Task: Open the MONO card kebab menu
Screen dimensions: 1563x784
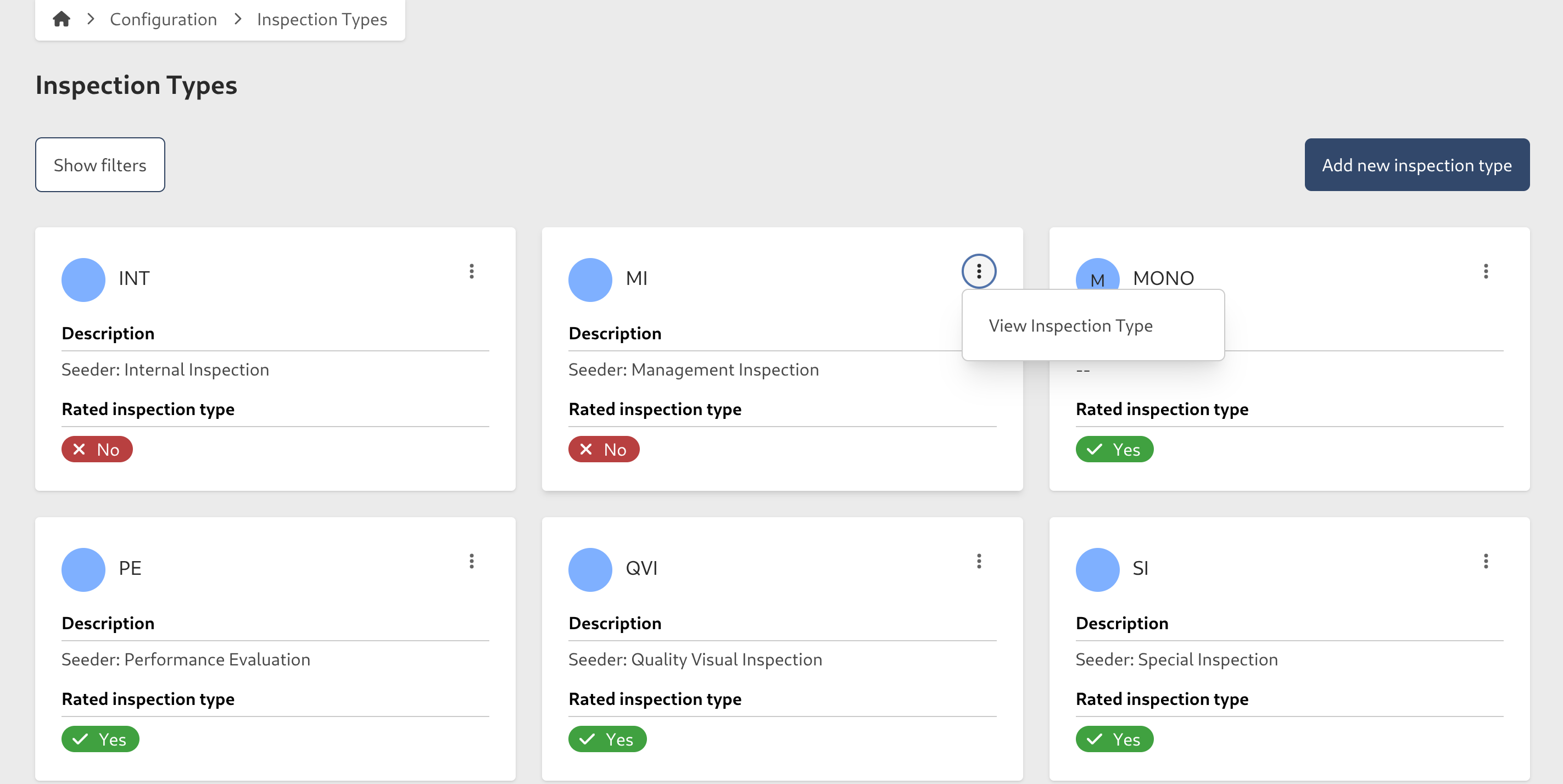Action: tap(1486, 272)
